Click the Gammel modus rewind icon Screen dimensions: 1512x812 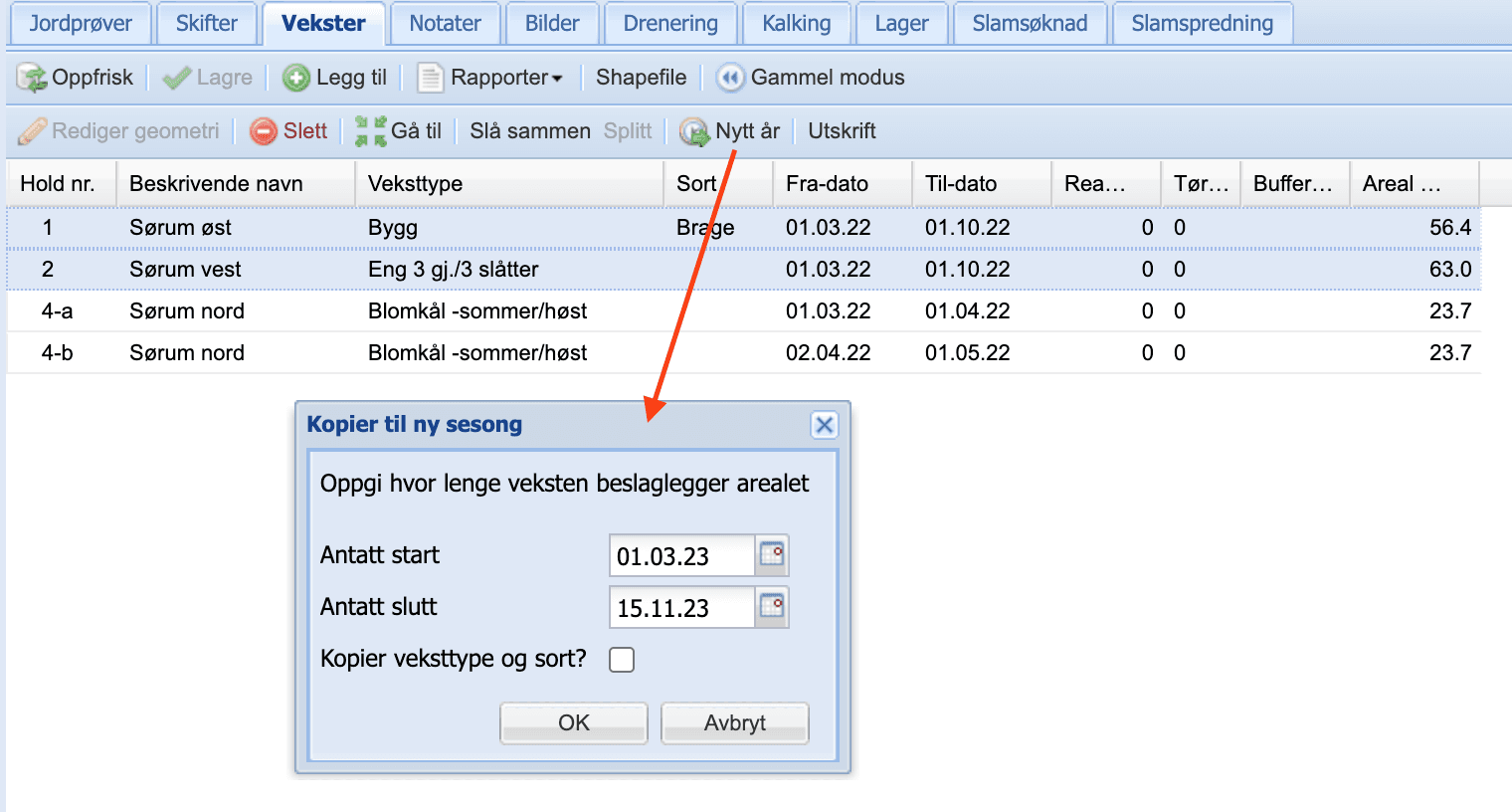click(x=730, y=78)
